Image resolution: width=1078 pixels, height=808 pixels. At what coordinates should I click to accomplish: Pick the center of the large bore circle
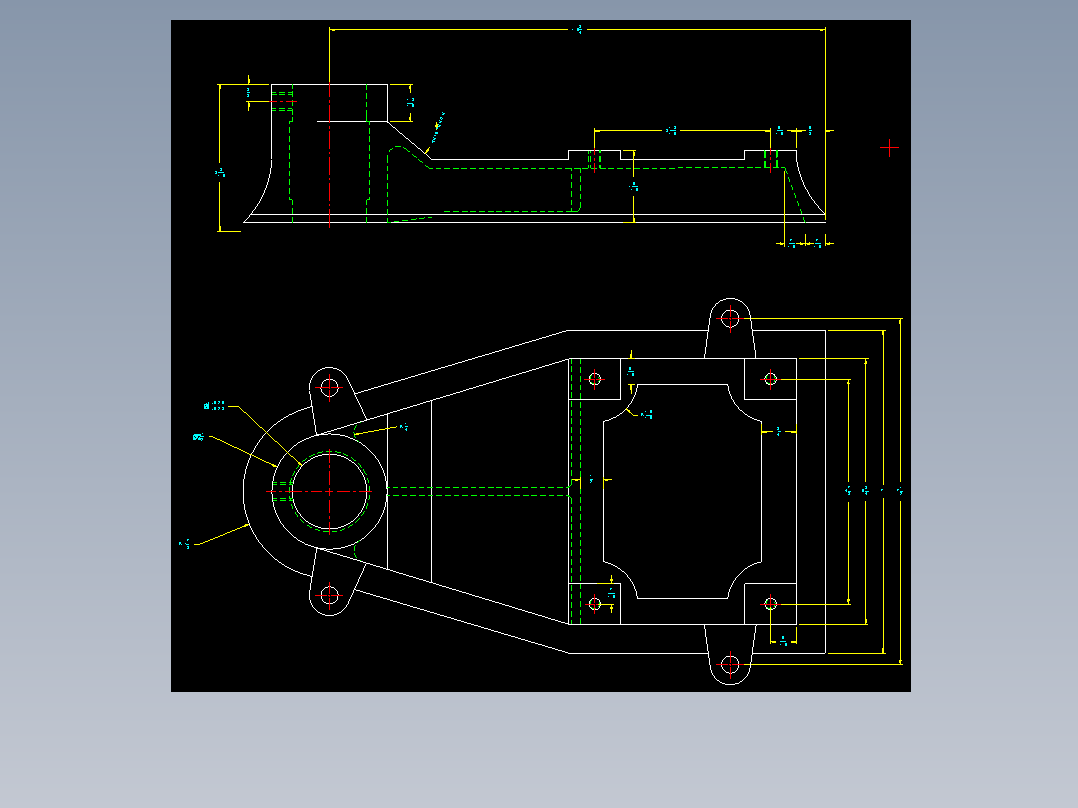[x=329, y=491]
